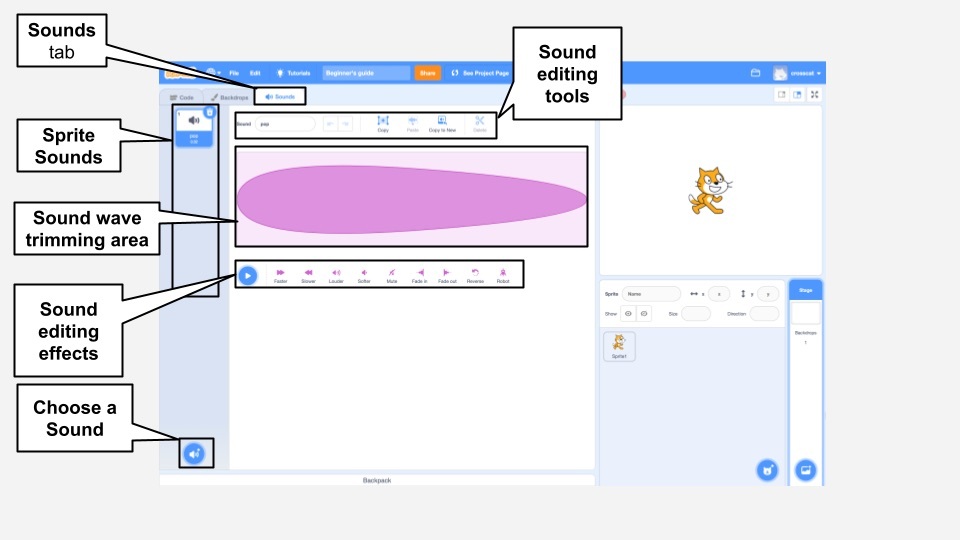Click the Copy to New tool

442,124
